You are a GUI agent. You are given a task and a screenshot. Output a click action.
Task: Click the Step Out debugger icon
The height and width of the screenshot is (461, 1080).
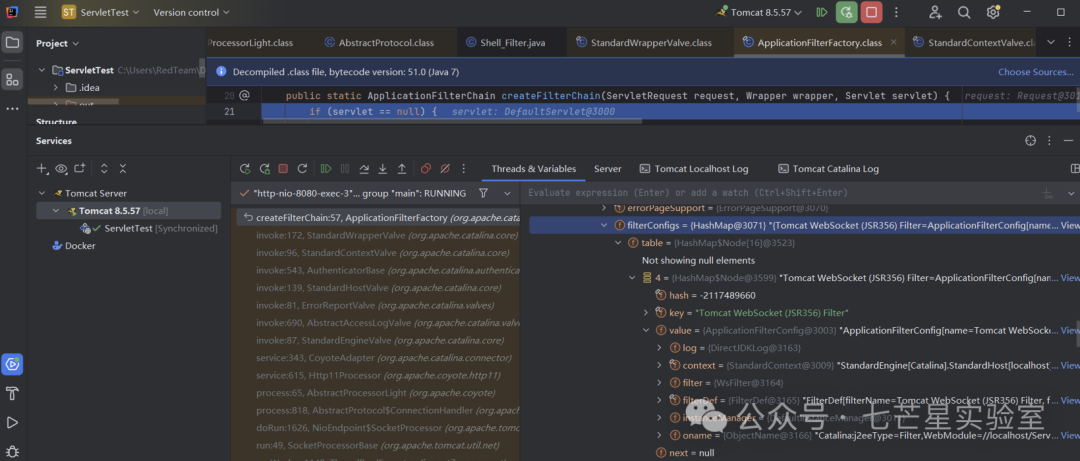pyautogui.click(x=402, y=168)
